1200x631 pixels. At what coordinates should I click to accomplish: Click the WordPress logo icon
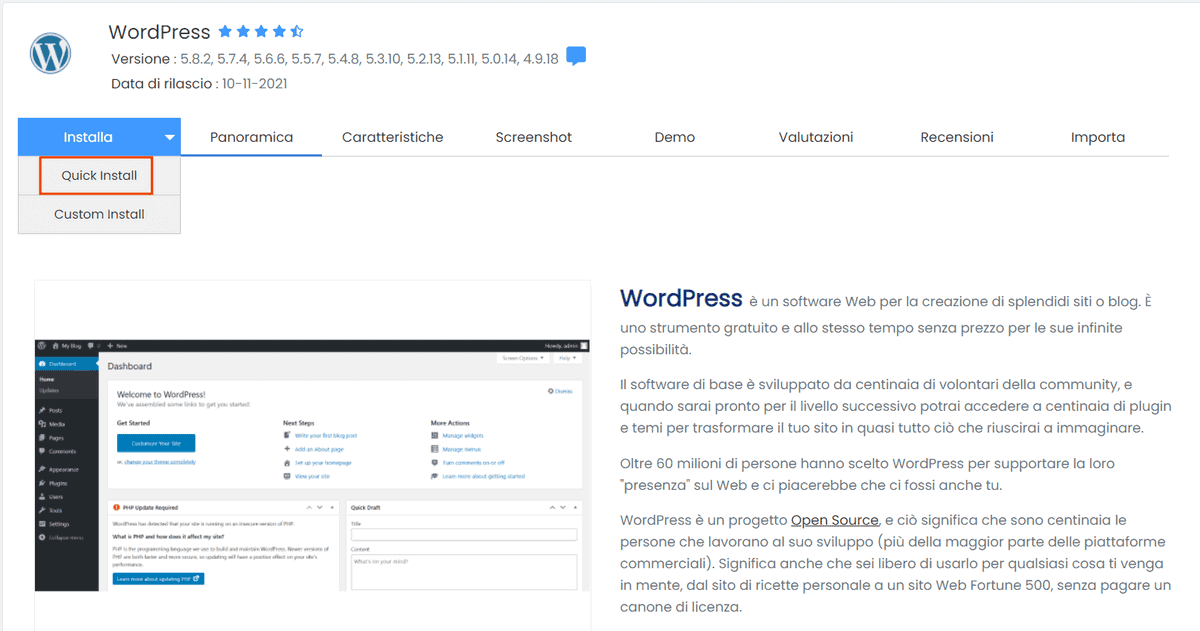[50, 53]
